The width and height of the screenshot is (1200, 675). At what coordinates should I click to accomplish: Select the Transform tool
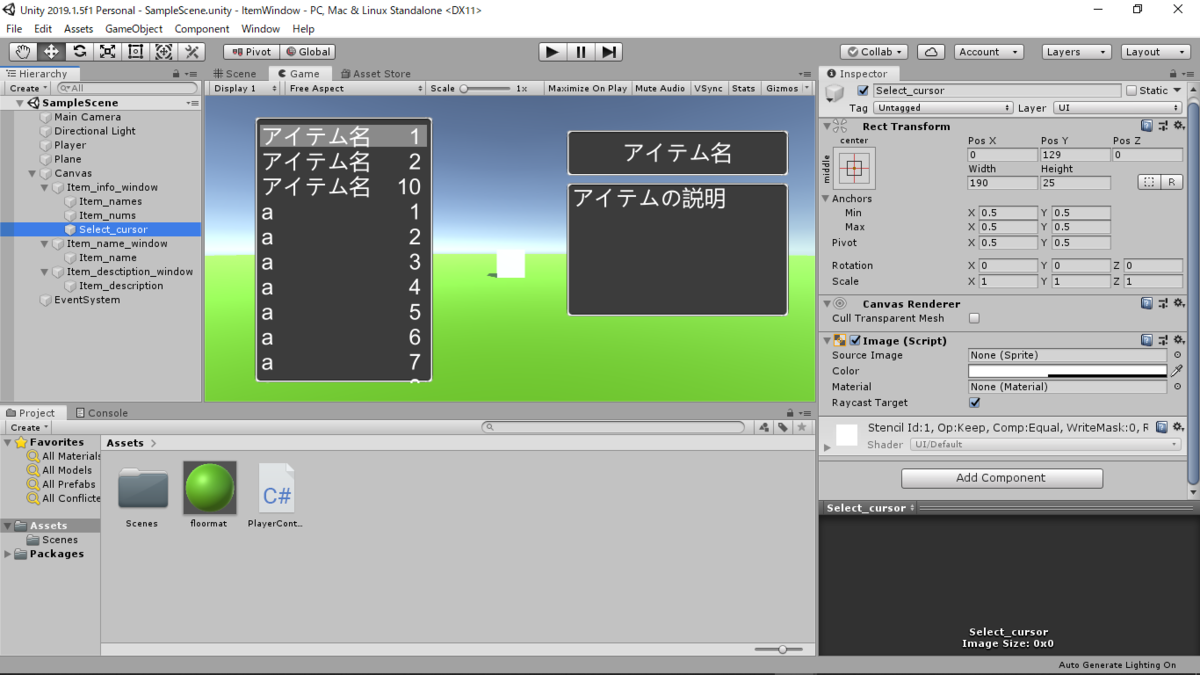tap(164, 52)
